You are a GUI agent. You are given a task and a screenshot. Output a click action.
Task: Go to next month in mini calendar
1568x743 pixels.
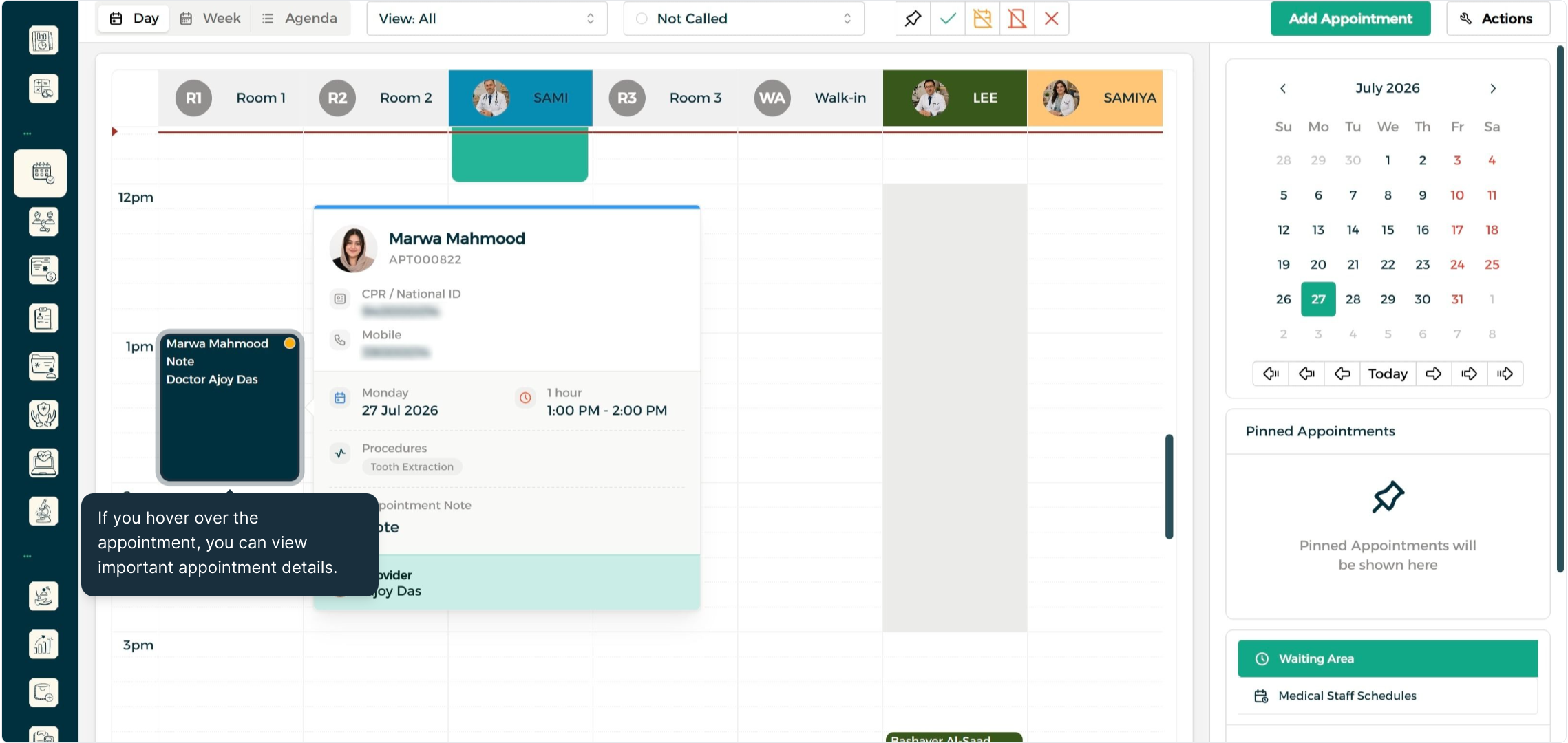click(x=1493, y=88)
